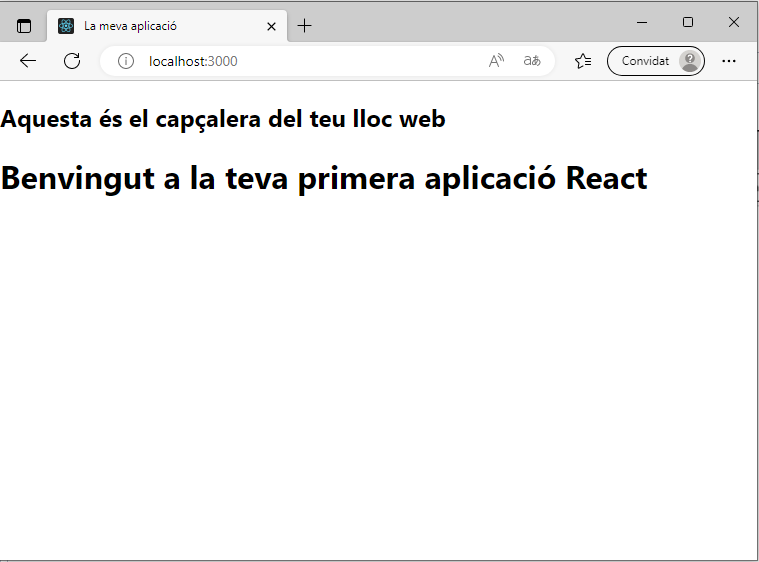
Task: Click the Convidat profile button
Action: tap(645, 61)
